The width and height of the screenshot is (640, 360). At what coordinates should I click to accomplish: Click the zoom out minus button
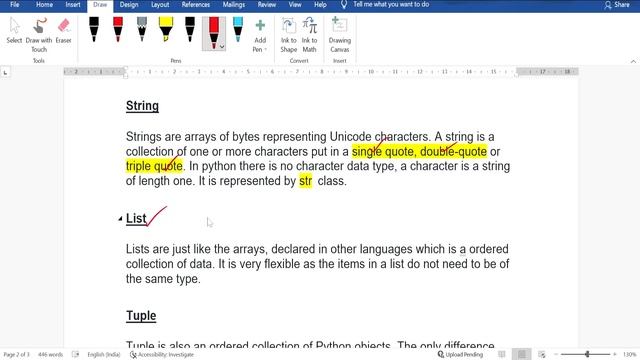pyautogui.click(x=556, y=355)
